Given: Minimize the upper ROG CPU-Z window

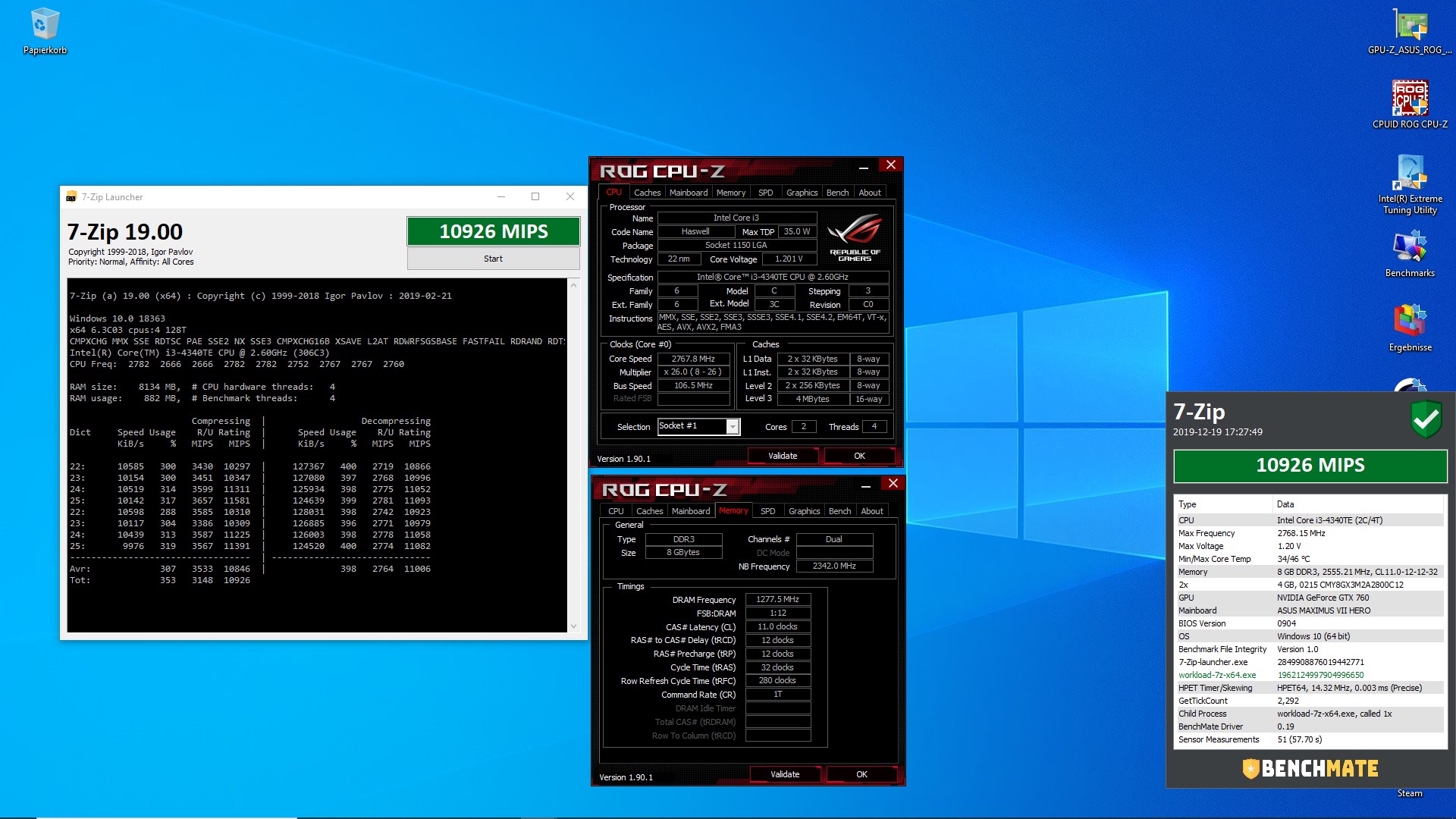Looking at the screenshot, I should (863, 166).
